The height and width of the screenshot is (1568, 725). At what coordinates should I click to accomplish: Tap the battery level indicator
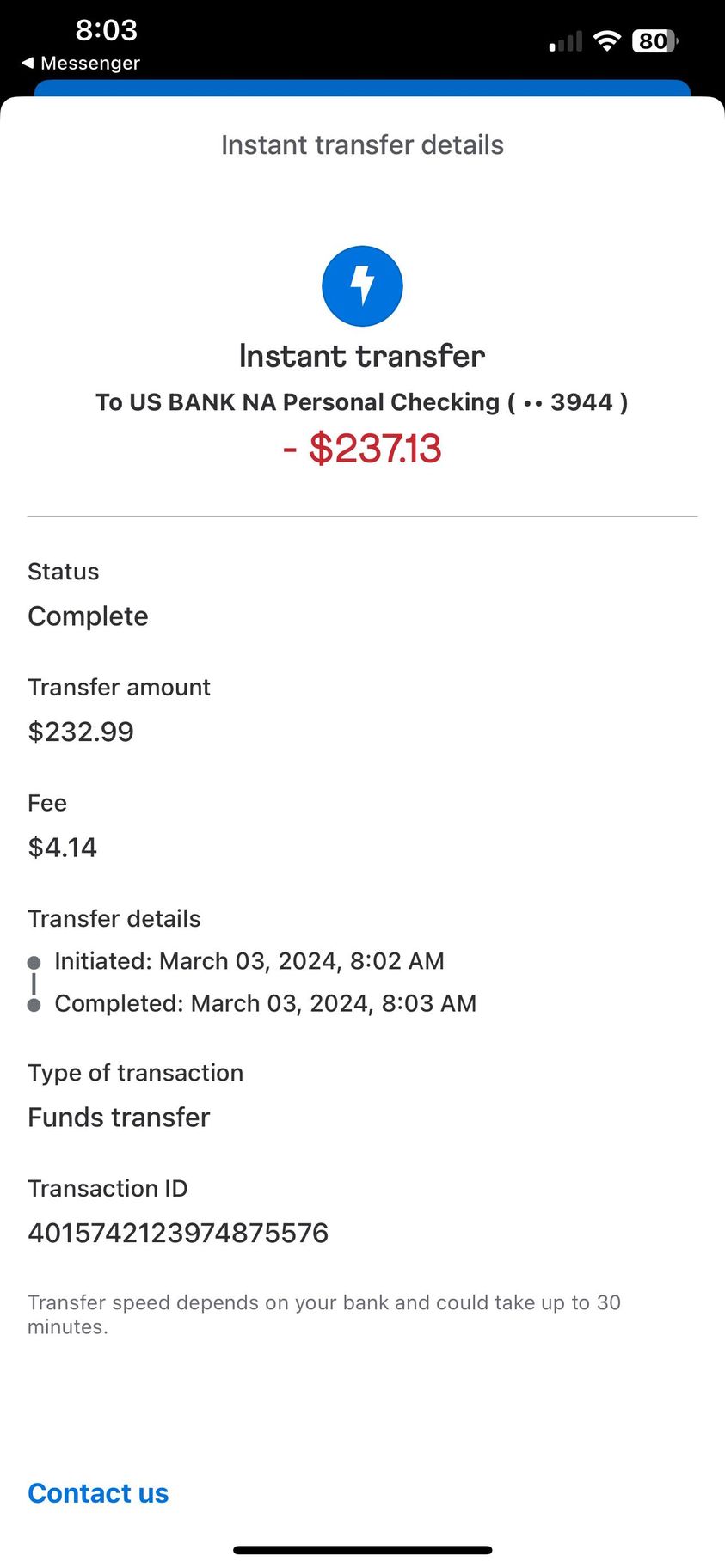[654, 40]
